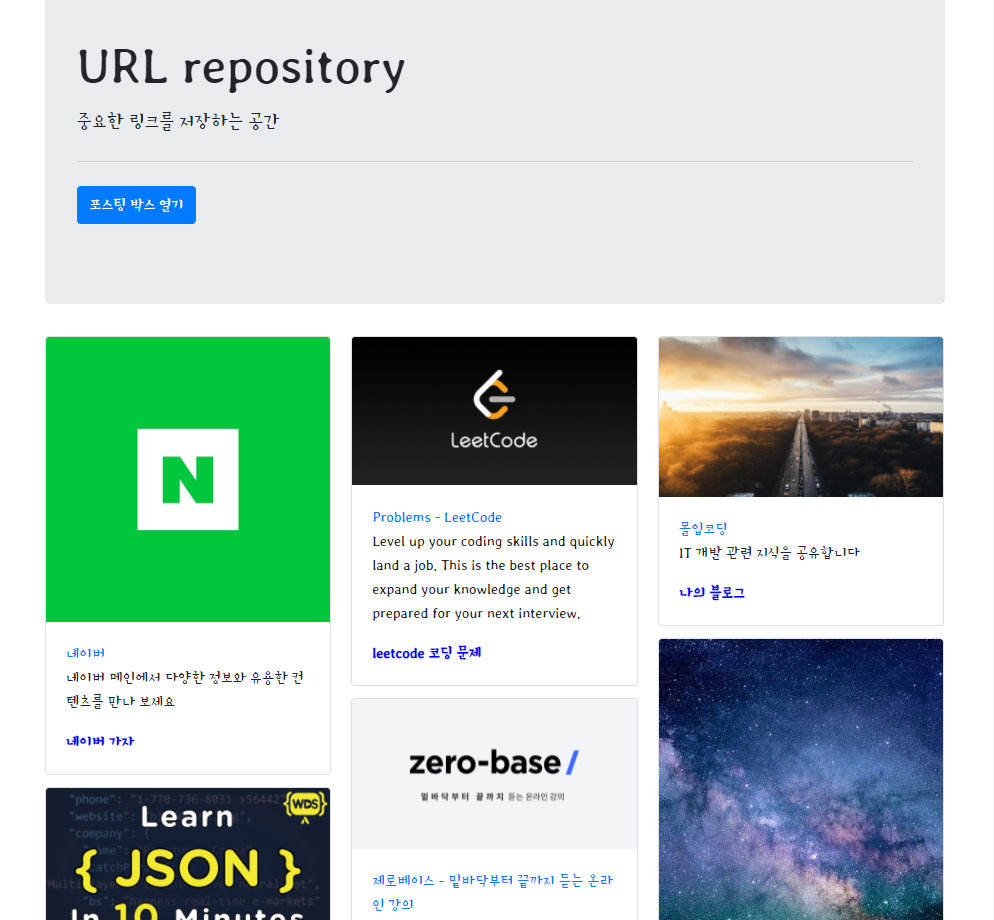Click the subtitle 중요한 링크를 저장하는 공간
The image size is (994, 920).
178,120
